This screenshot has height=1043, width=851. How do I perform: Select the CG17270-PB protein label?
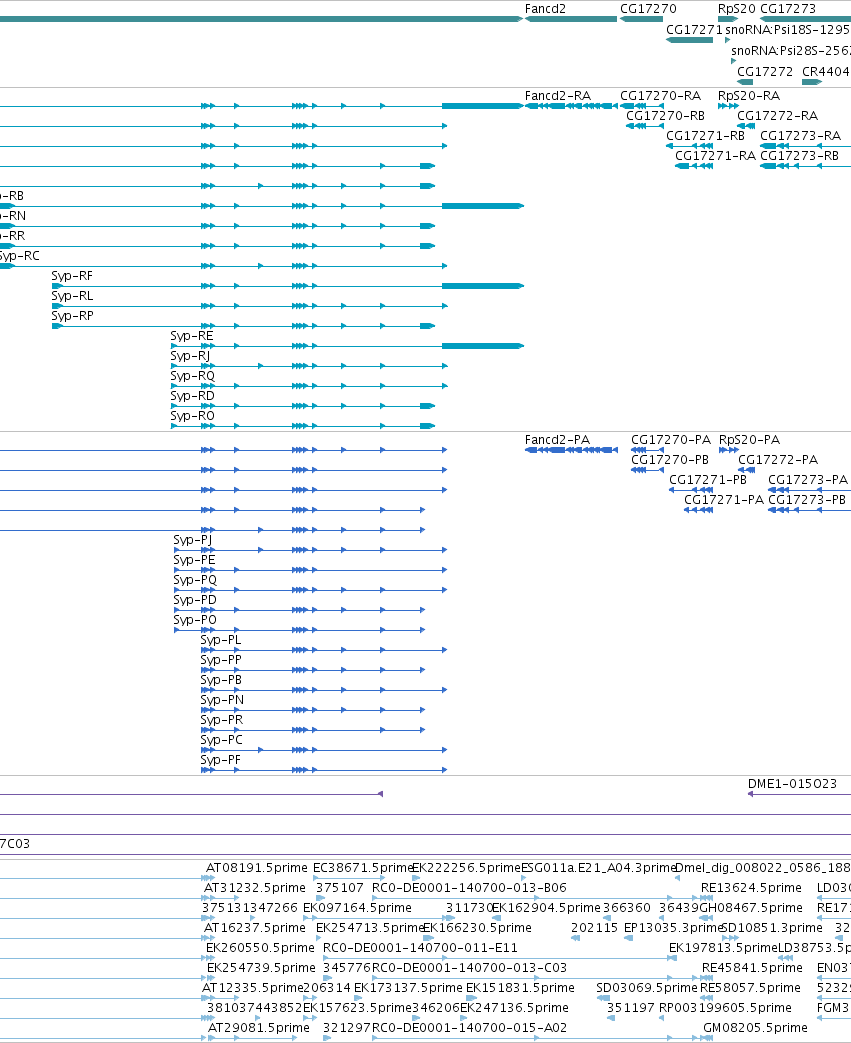tap(670, 460)
